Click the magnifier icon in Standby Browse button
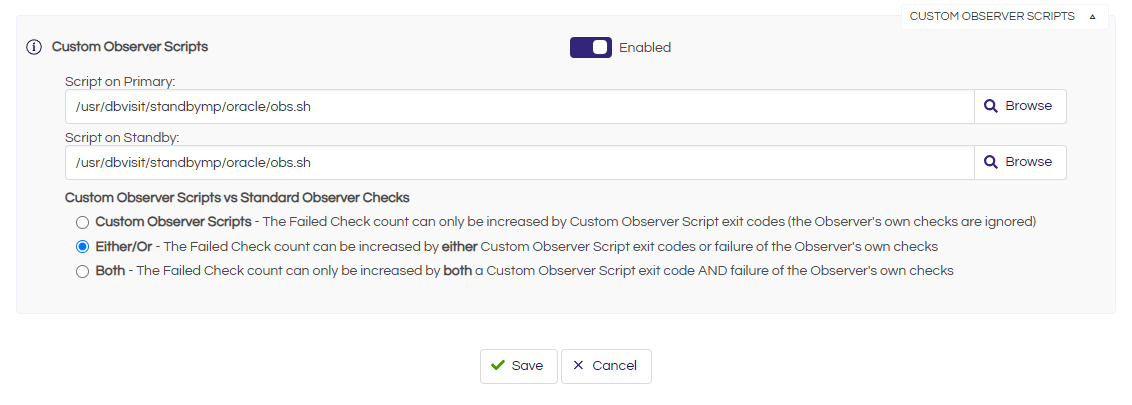The width and height of the screenshot is (1132, 405). tap(992, 162)
